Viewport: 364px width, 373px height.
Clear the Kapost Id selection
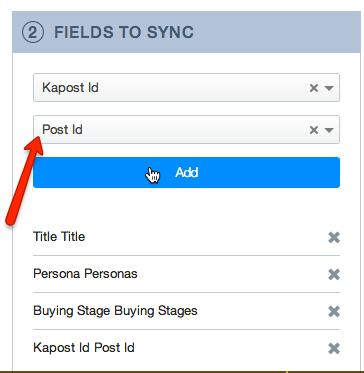click(314, 88)
